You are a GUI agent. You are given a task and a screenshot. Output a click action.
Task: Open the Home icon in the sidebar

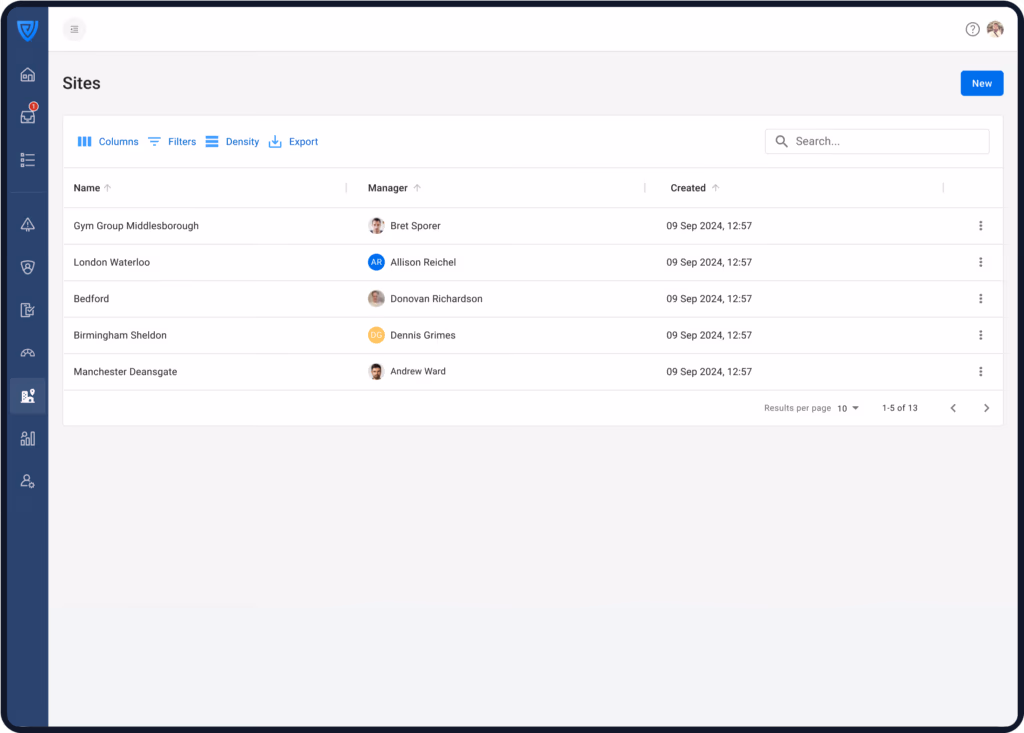pyautogui.click(x=27, y=74)
